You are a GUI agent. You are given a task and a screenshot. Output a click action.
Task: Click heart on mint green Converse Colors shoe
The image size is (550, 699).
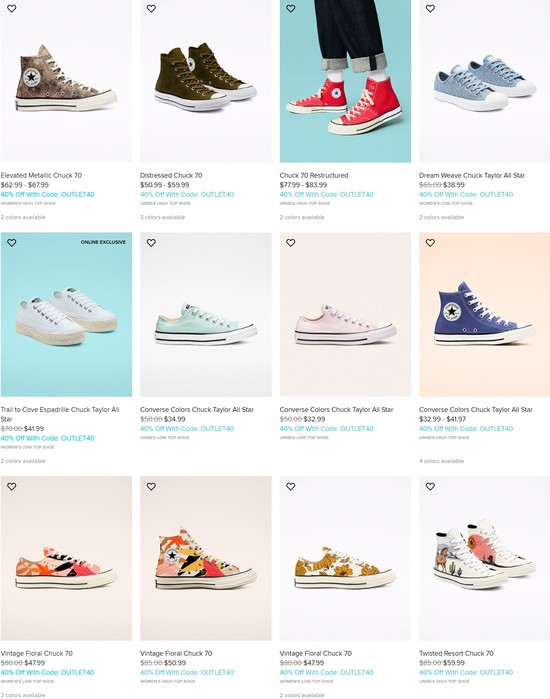click(151, 243)
